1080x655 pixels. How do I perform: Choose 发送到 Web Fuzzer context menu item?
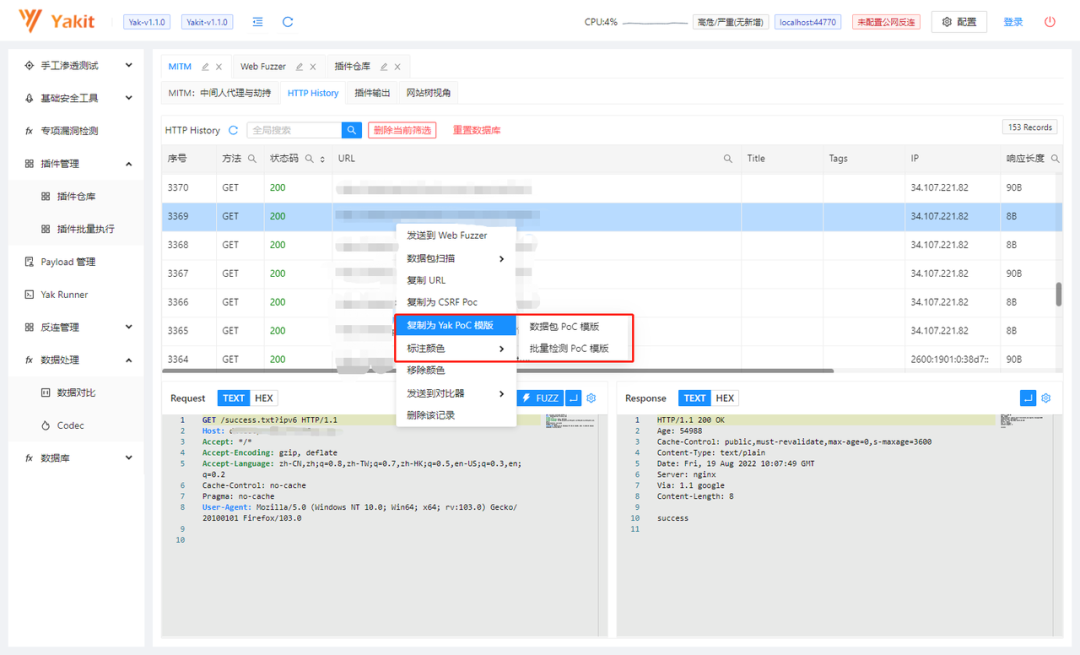[456, 236]
